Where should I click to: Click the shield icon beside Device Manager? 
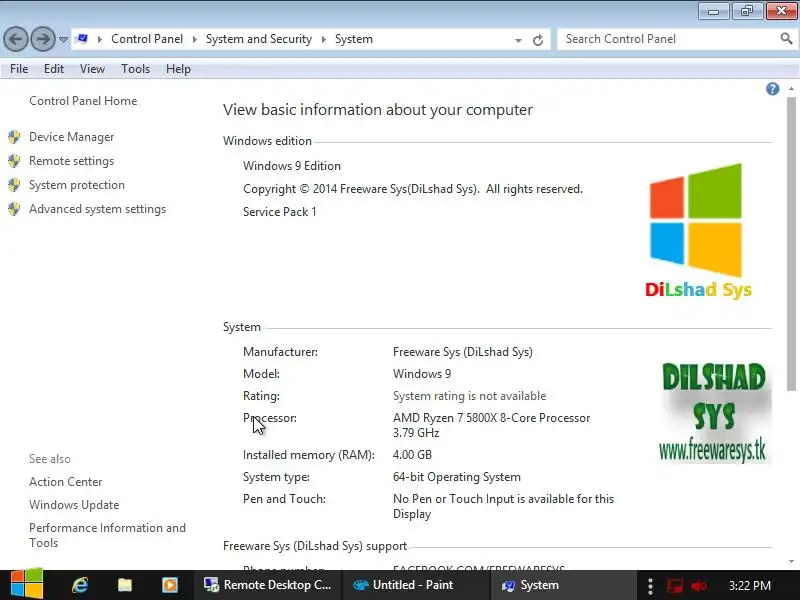[14, 137]
